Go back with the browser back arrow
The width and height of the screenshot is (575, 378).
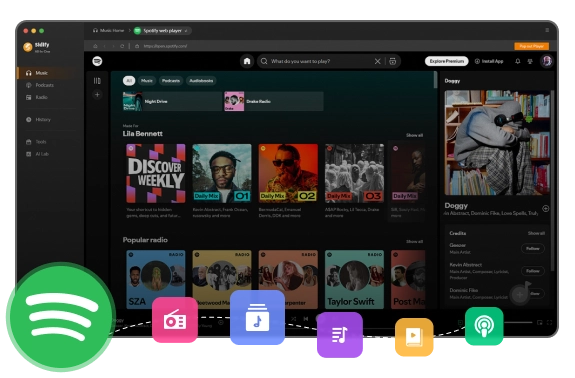(x=105, y=46)
